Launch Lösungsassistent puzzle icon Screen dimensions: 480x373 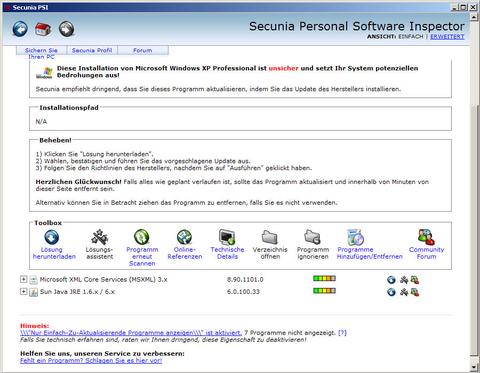pyautogui.click(x=99, y=237)
